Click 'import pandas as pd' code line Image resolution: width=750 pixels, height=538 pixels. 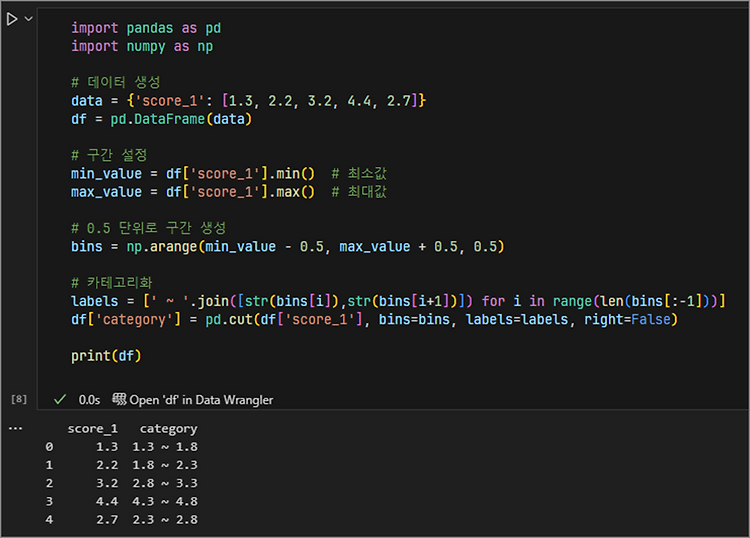(x=146, y=28)
